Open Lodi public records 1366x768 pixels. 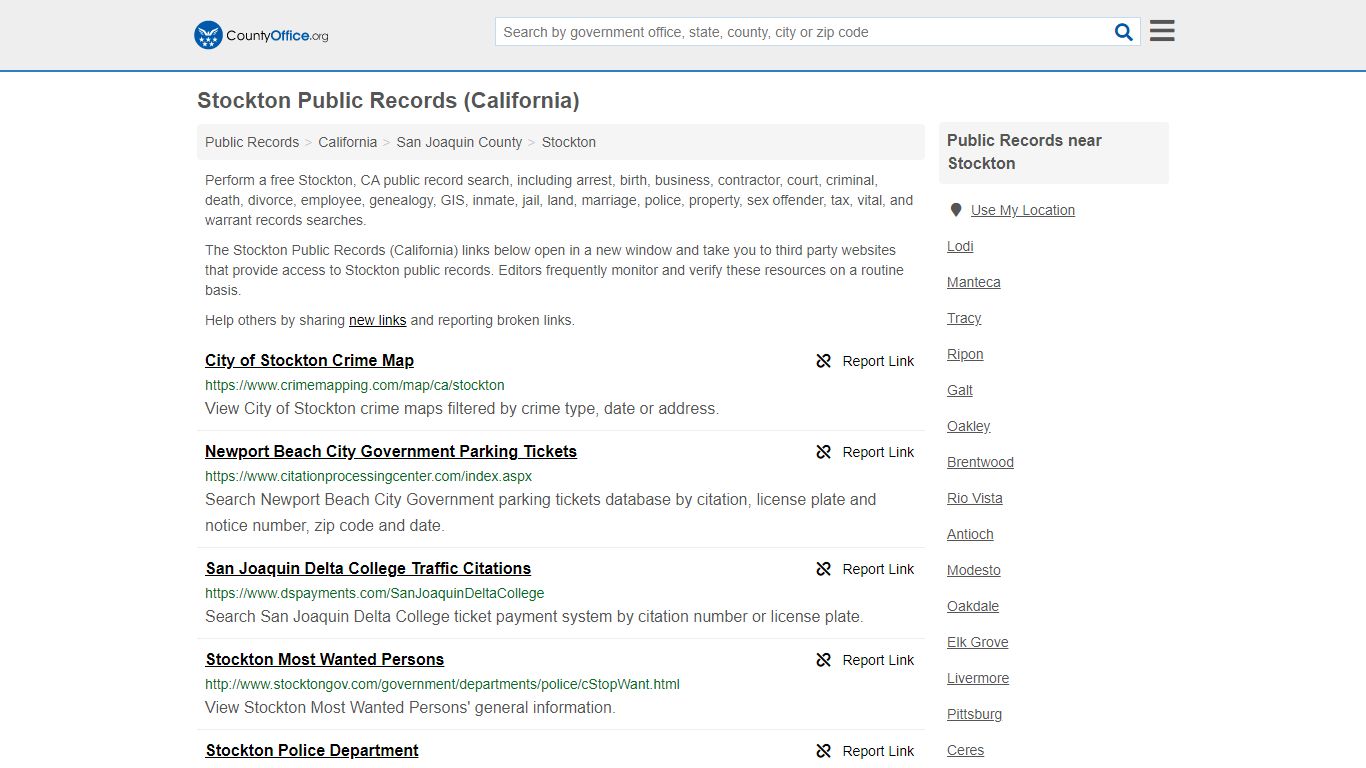[x=960, y=246]
